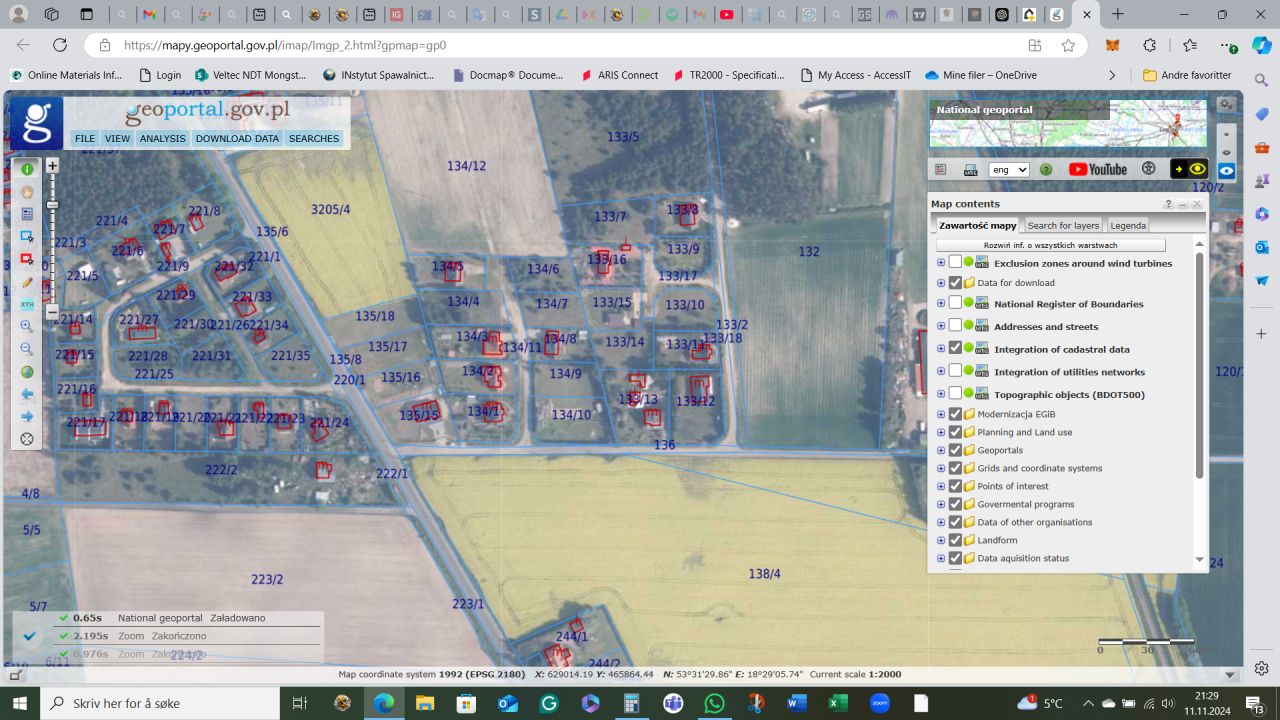Open WhatsApp from the Windows taskbar
The width and height of the screenshot is (1280, 720).
click(x=713, y=703)
